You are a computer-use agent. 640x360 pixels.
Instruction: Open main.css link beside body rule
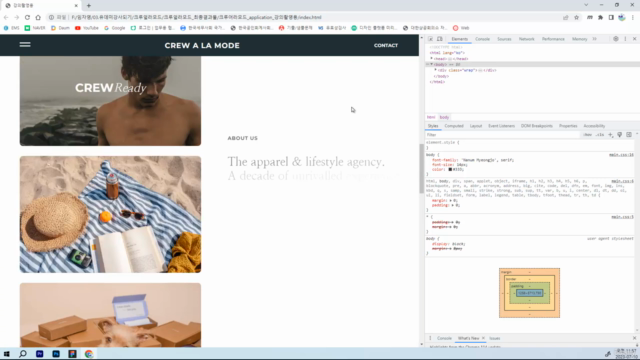click(621, 155)
